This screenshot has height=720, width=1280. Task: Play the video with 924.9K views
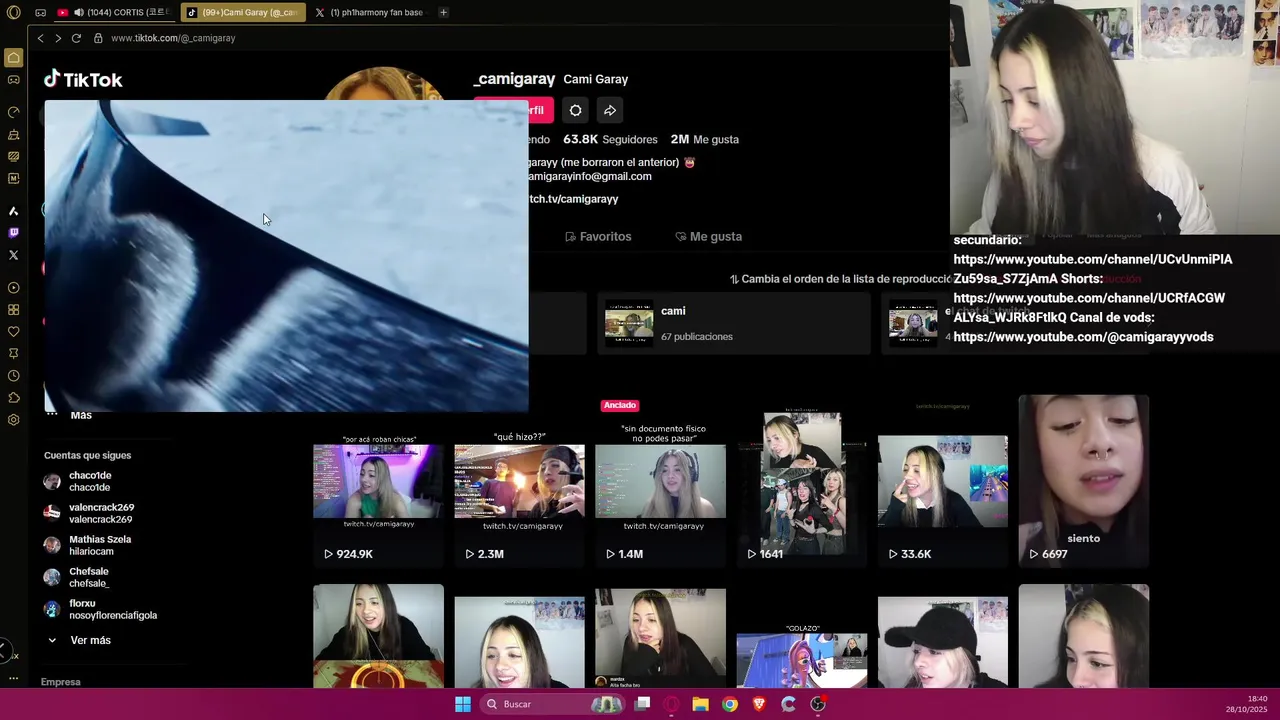(378, 481)
